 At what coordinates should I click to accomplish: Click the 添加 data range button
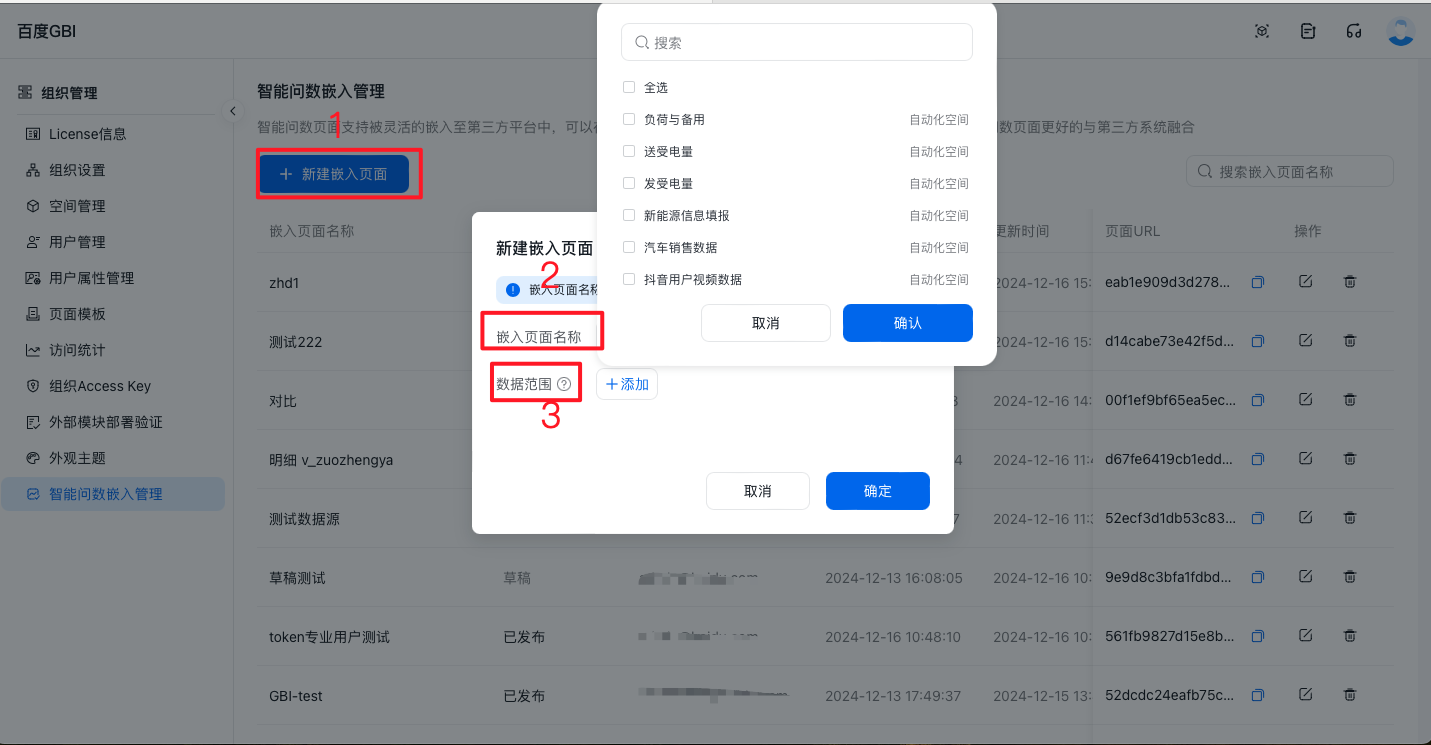pos(627,384)
